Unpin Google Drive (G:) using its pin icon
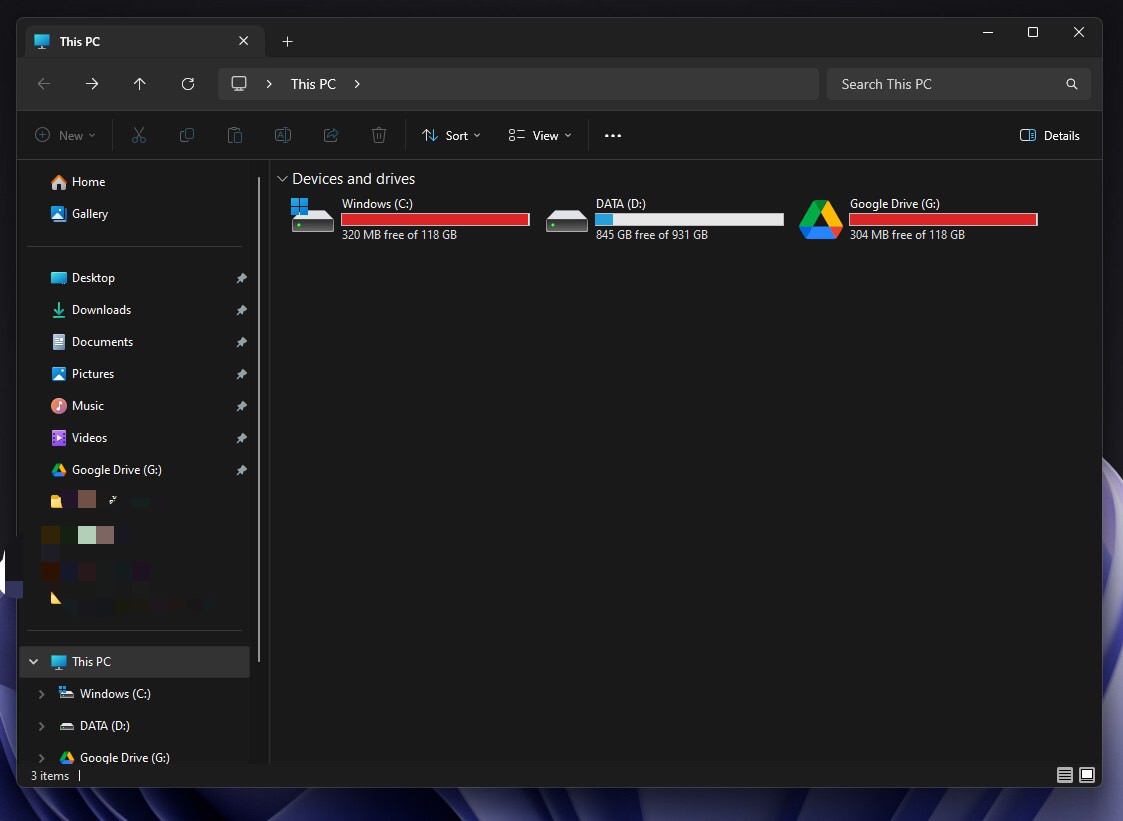This screenshot has width=1123, height=821. pos(241,470)
